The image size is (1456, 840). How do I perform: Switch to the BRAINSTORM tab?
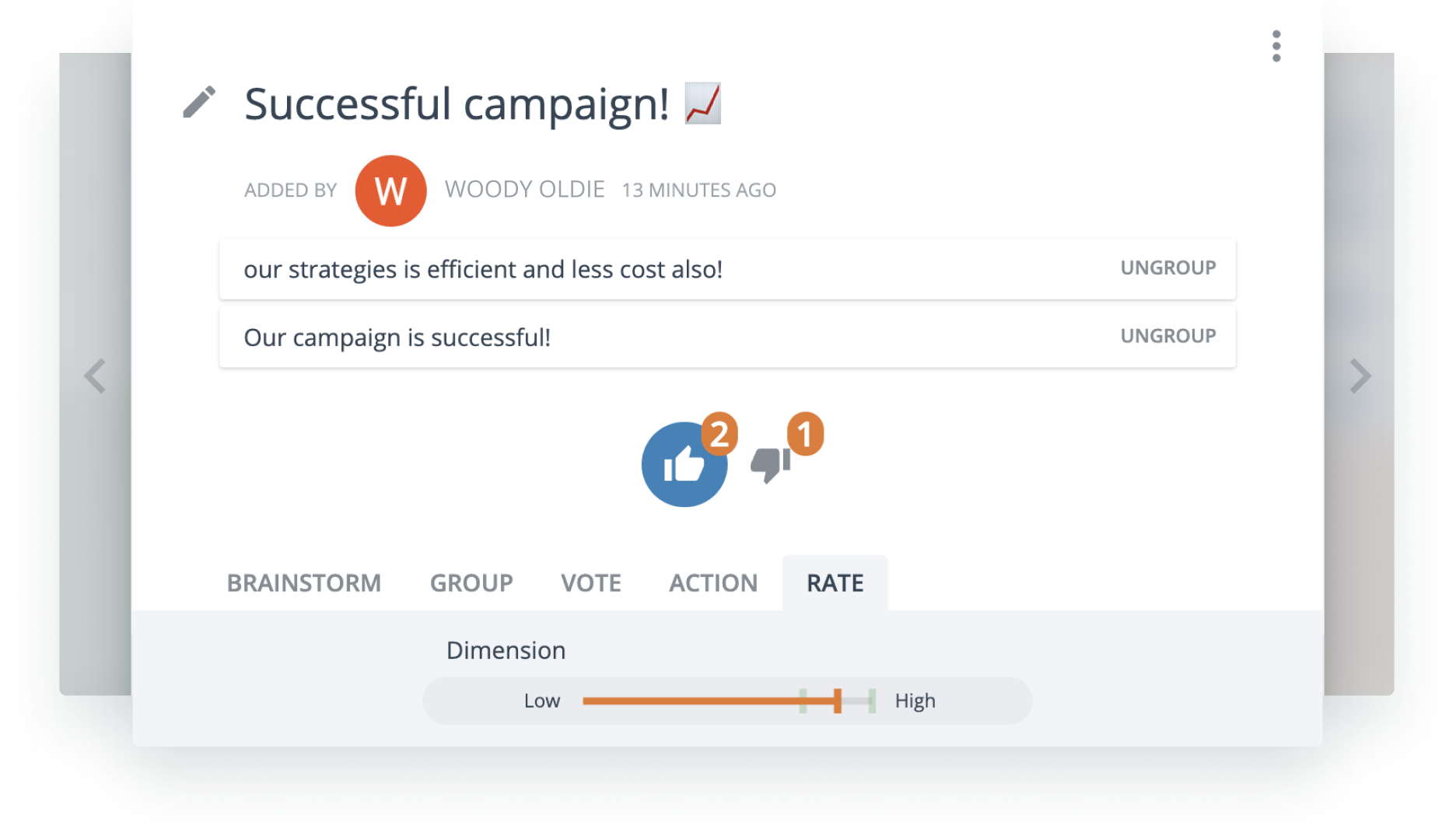pyautogui.click(x=304, y=583)
